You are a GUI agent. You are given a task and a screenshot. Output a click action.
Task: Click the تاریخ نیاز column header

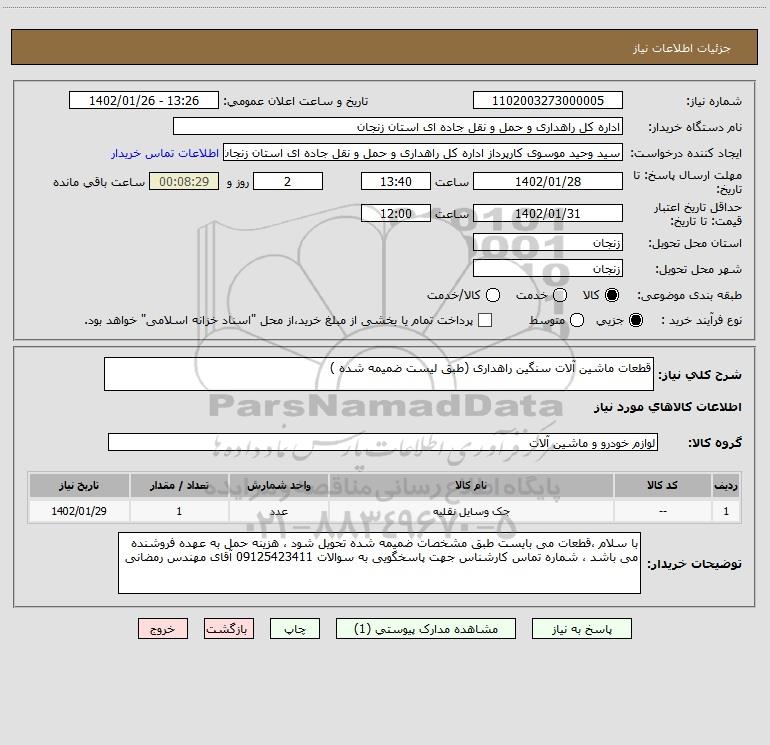click(79, 485)
